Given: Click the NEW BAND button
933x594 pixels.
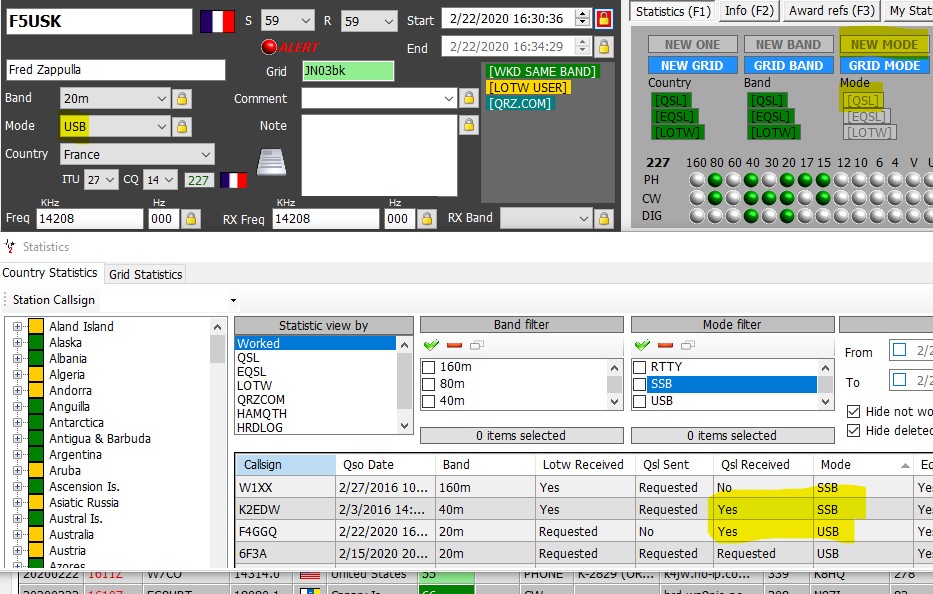Looking at the screenshot, I should point(788,45).
